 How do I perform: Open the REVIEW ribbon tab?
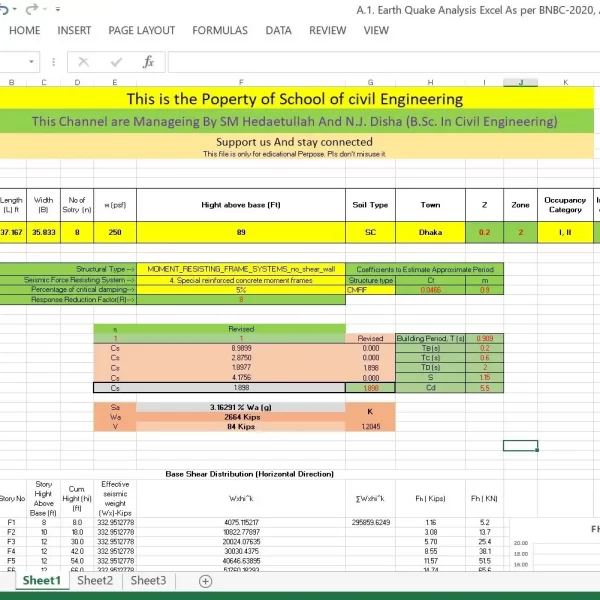tap(328, 31)
